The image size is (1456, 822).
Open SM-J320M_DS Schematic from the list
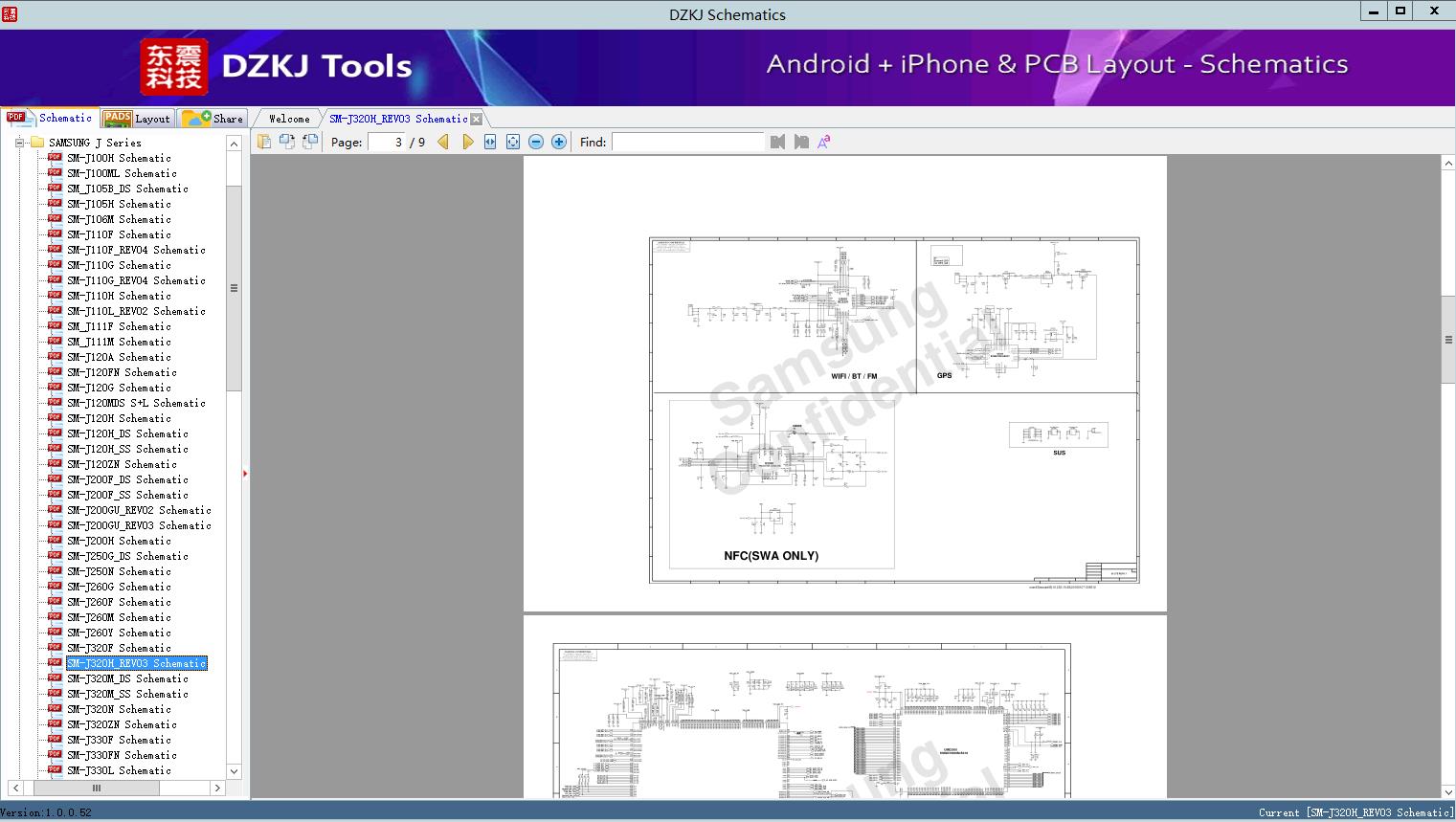click(x=127, y=678)
